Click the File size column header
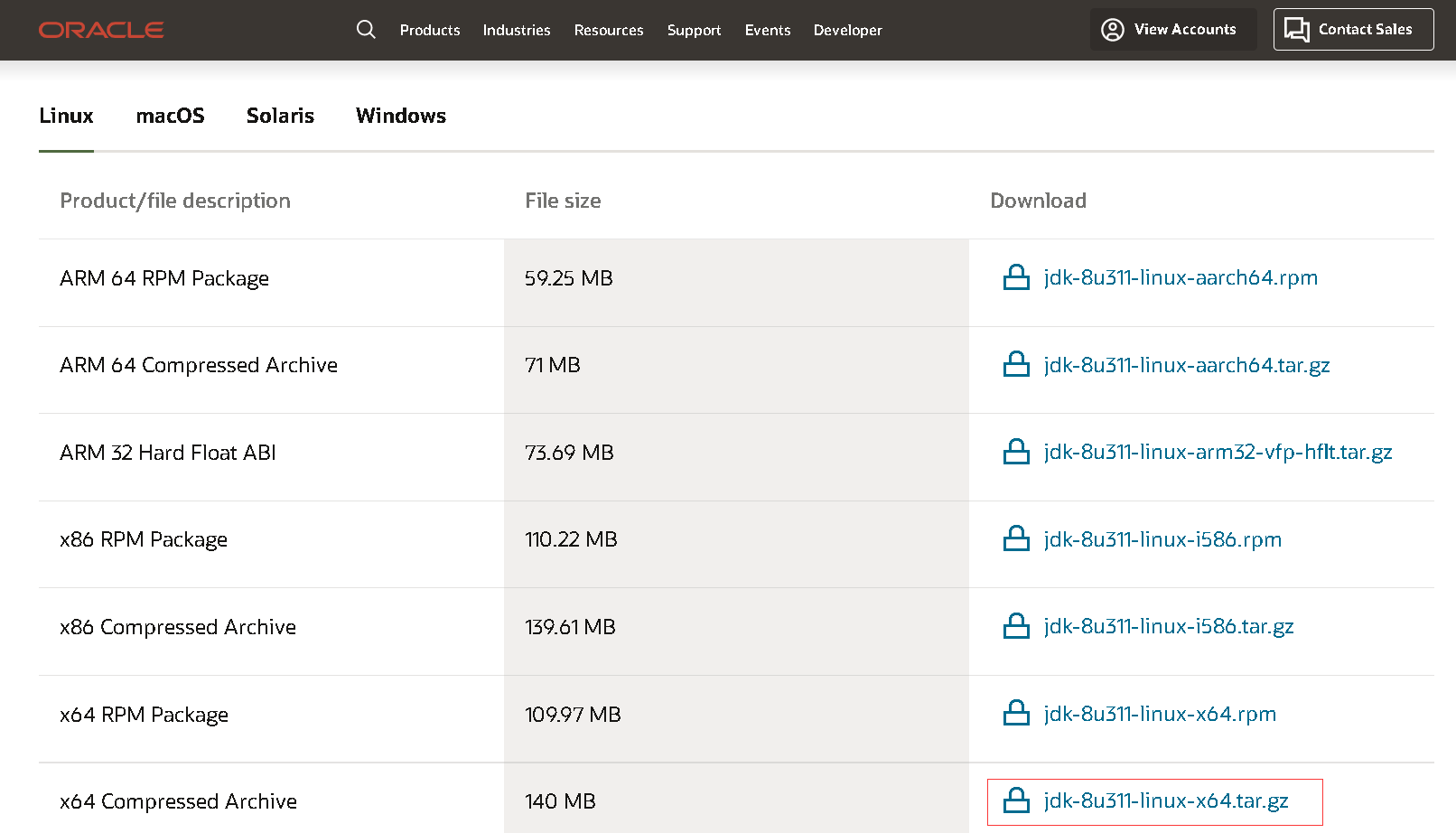The width and height of the screenshot is (1456, 833). [563, 201]
